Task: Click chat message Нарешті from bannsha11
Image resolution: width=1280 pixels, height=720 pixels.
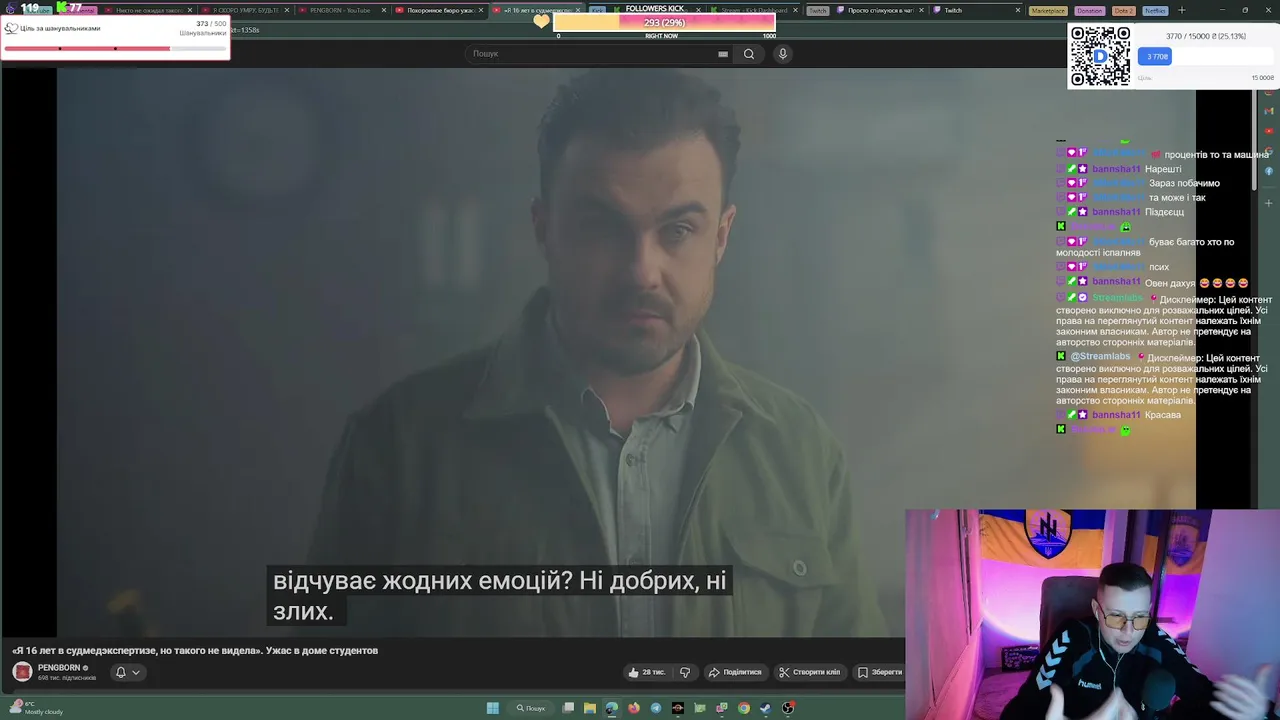Action: pos(1163,169)
